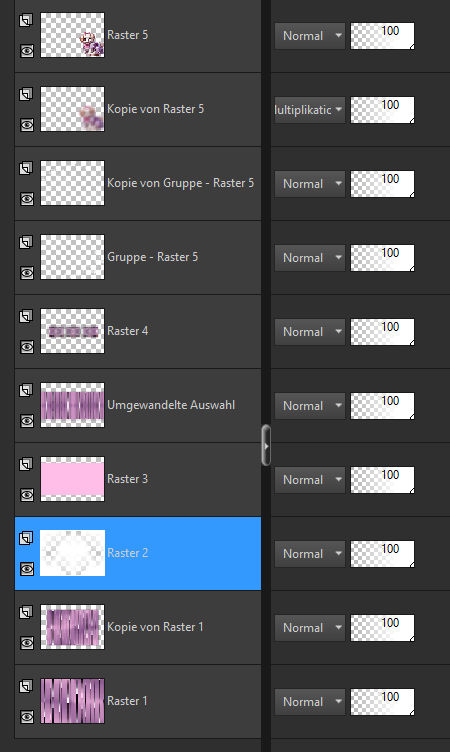Select the Kopie von Raster 1 layer name
450x752 pixels.
pyautogui.click(x=155, y=627)
